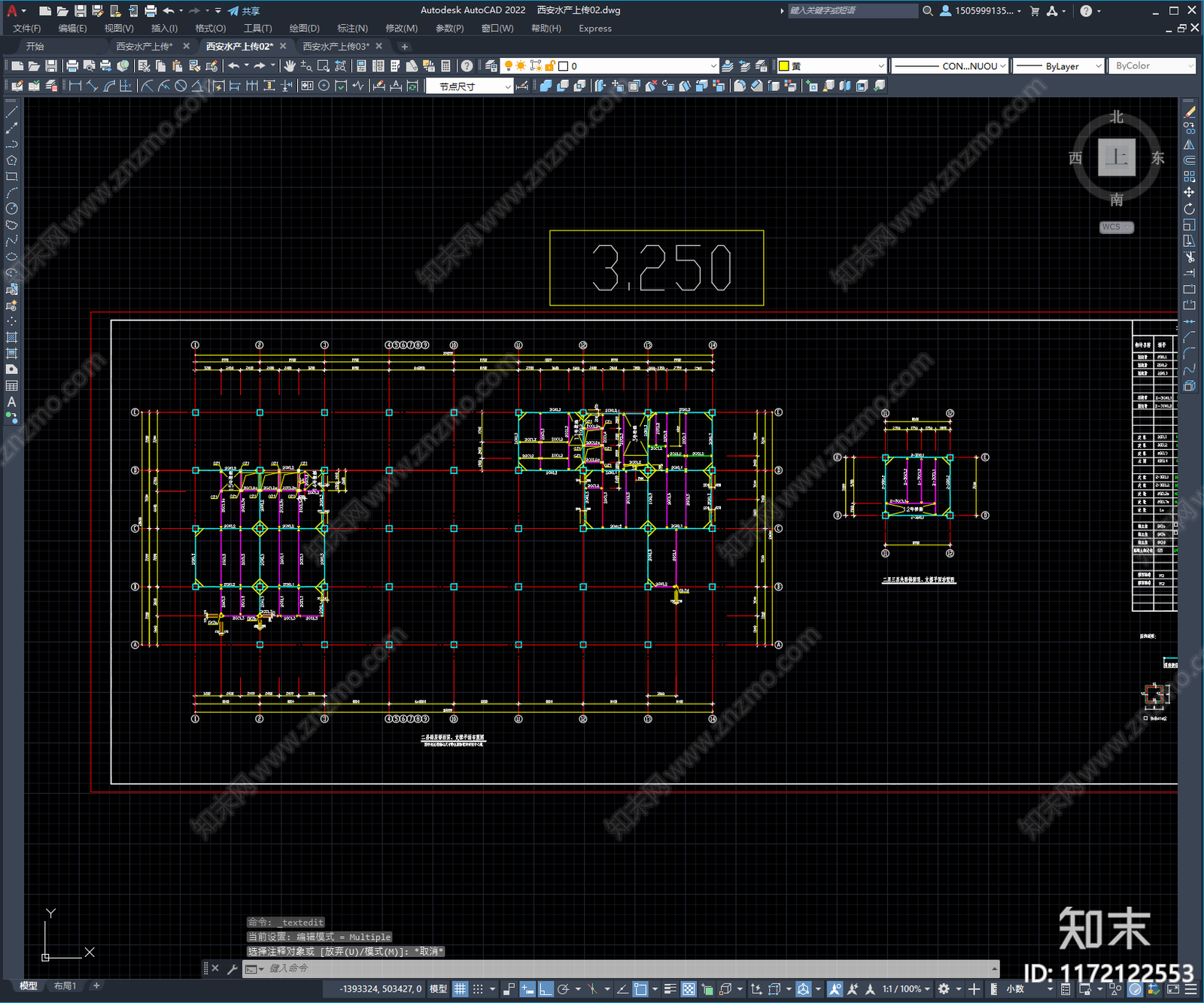Open the 节点尺寸 dimension style dropdown

tap(507, 87)
